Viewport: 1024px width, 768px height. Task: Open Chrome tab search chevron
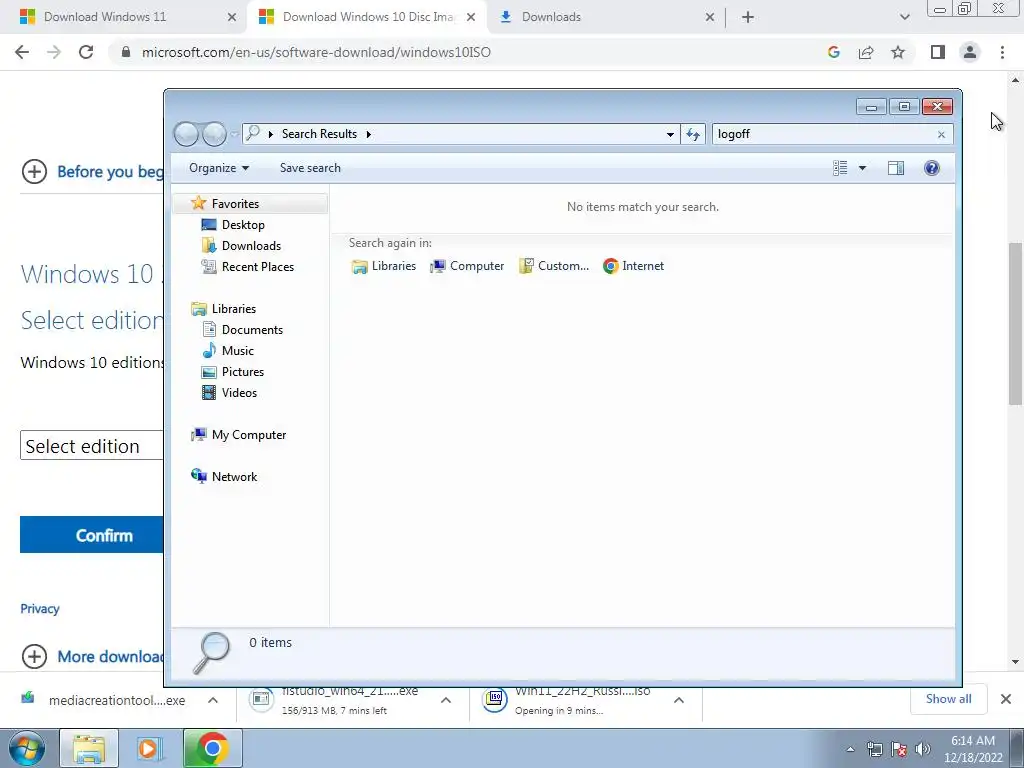click(x=904, y=17)
